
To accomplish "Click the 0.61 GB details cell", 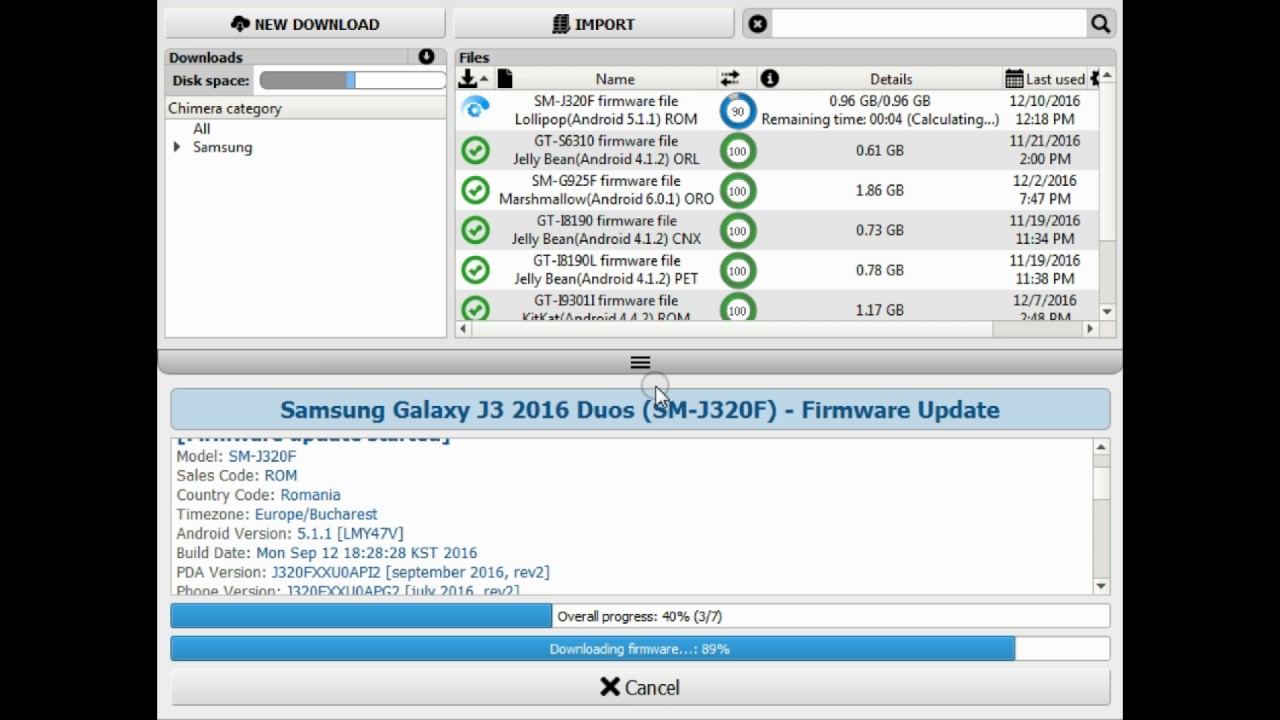I will 880,150.
